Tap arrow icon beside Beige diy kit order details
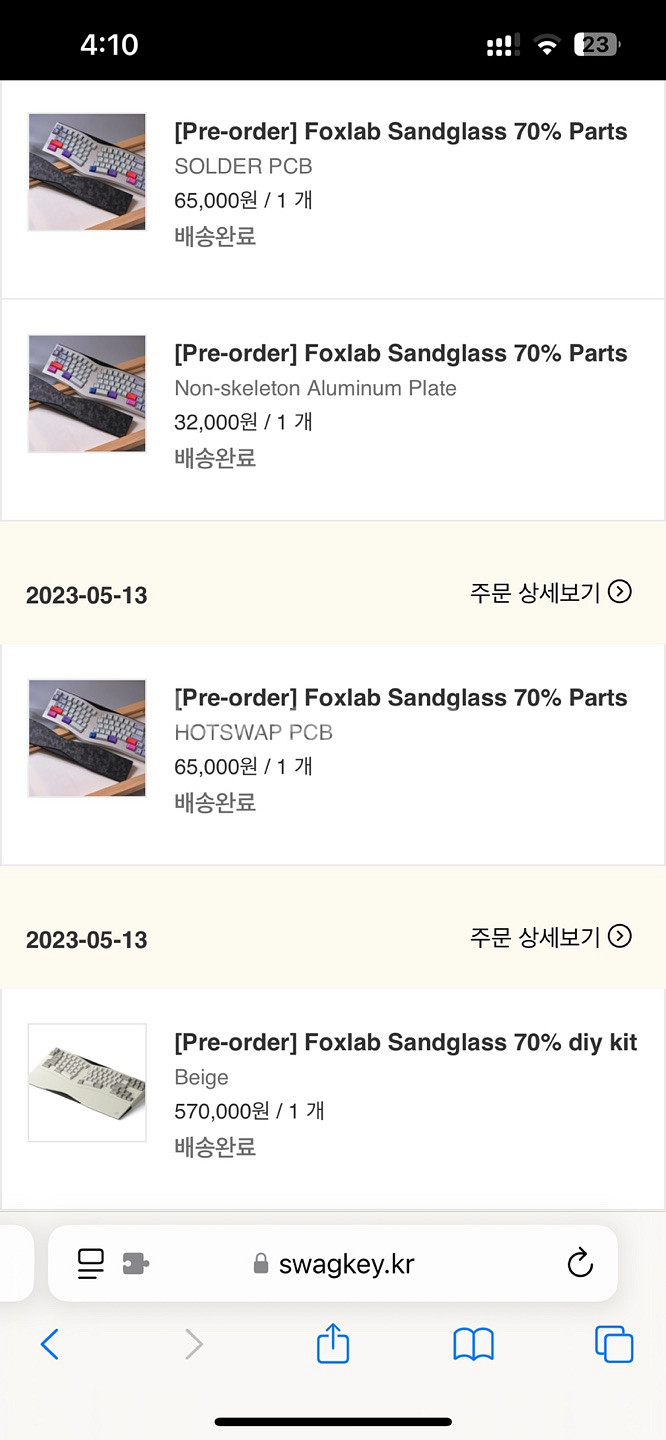Image resolution: width=666 pixels, height=1440 pixels. (x=621, y=936)
